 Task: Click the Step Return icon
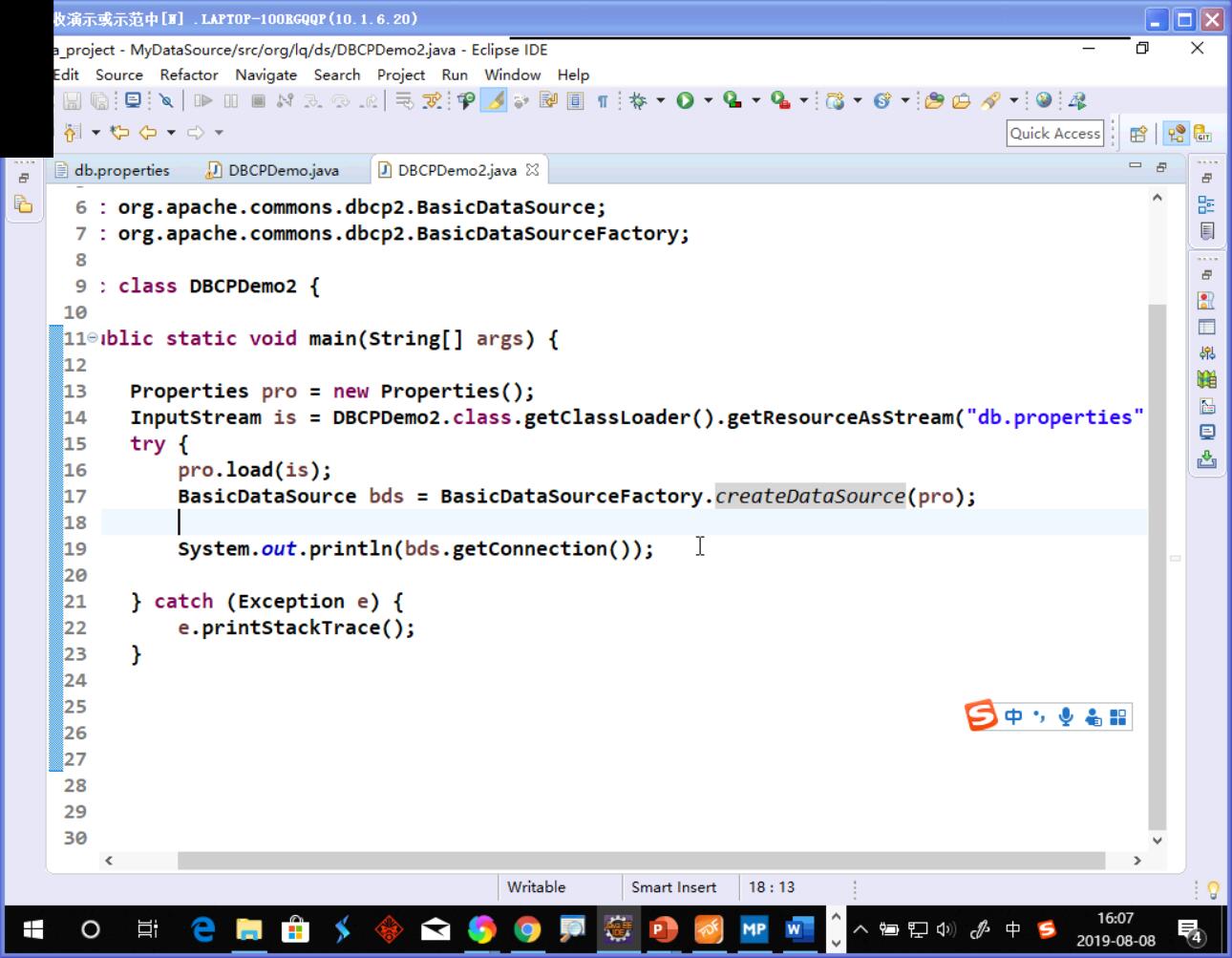point(369,100)
